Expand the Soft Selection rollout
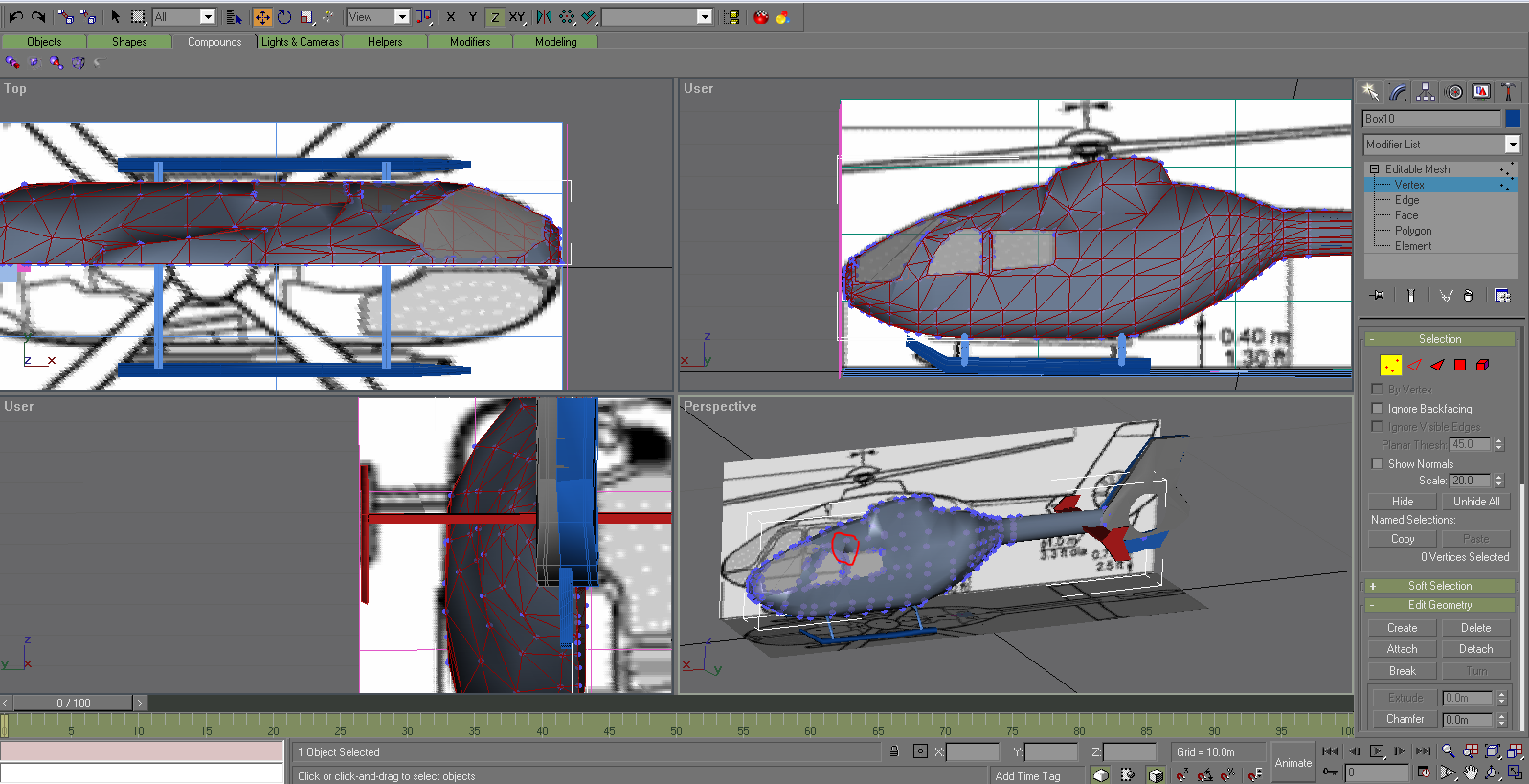1529x784 pixels. coord(1439,586)
